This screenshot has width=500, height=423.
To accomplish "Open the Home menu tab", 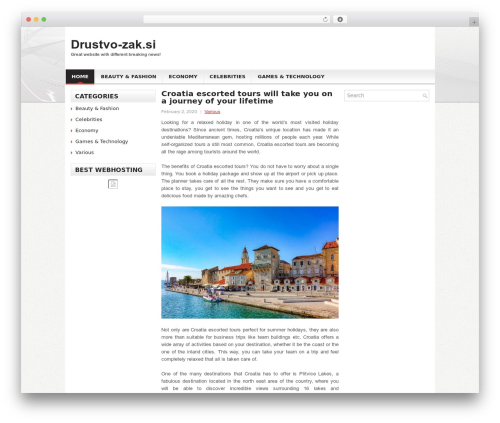I will 80,77.
